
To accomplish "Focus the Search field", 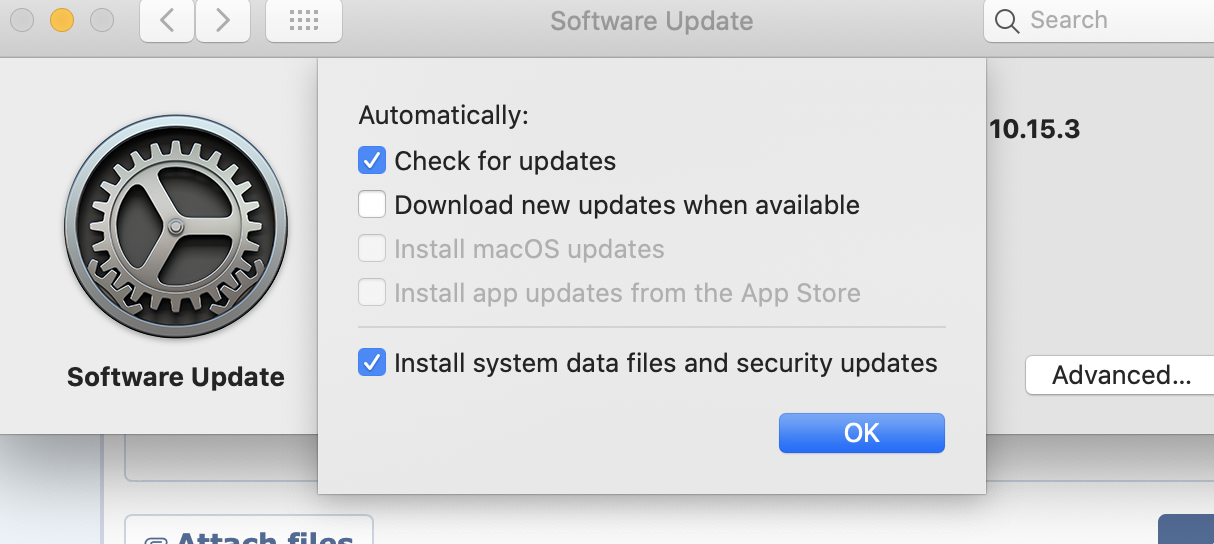I will coord(1099,21).
